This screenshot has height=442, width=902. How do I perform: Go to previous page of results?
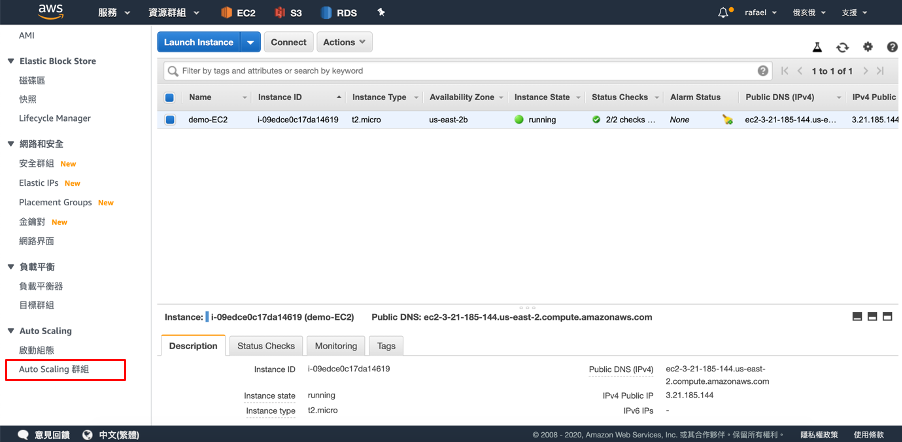click(x=800, y=71)
